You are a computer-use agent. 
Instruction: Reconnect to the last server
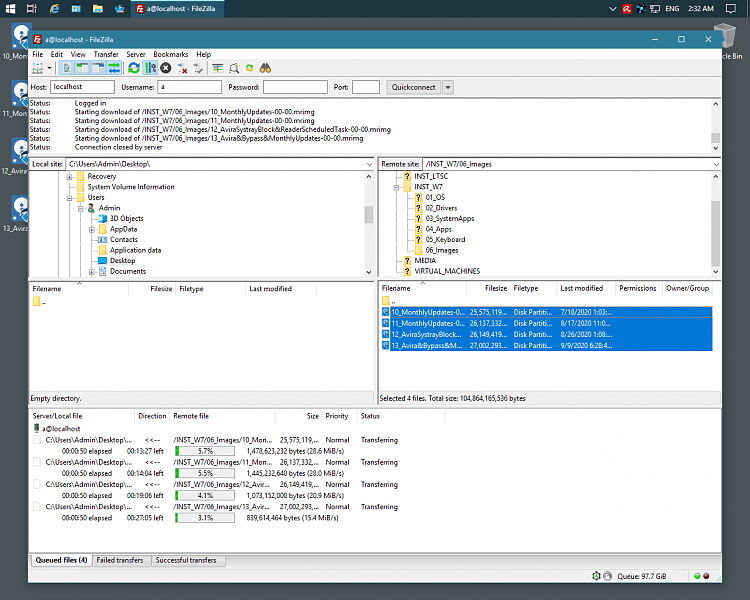point(198,68)
